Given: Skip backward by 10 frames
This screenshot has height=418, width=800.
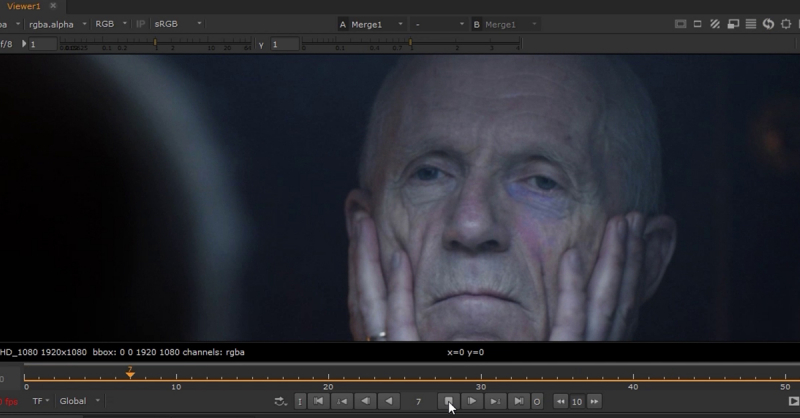Looking at the screenshot, I should click(561, 401).
